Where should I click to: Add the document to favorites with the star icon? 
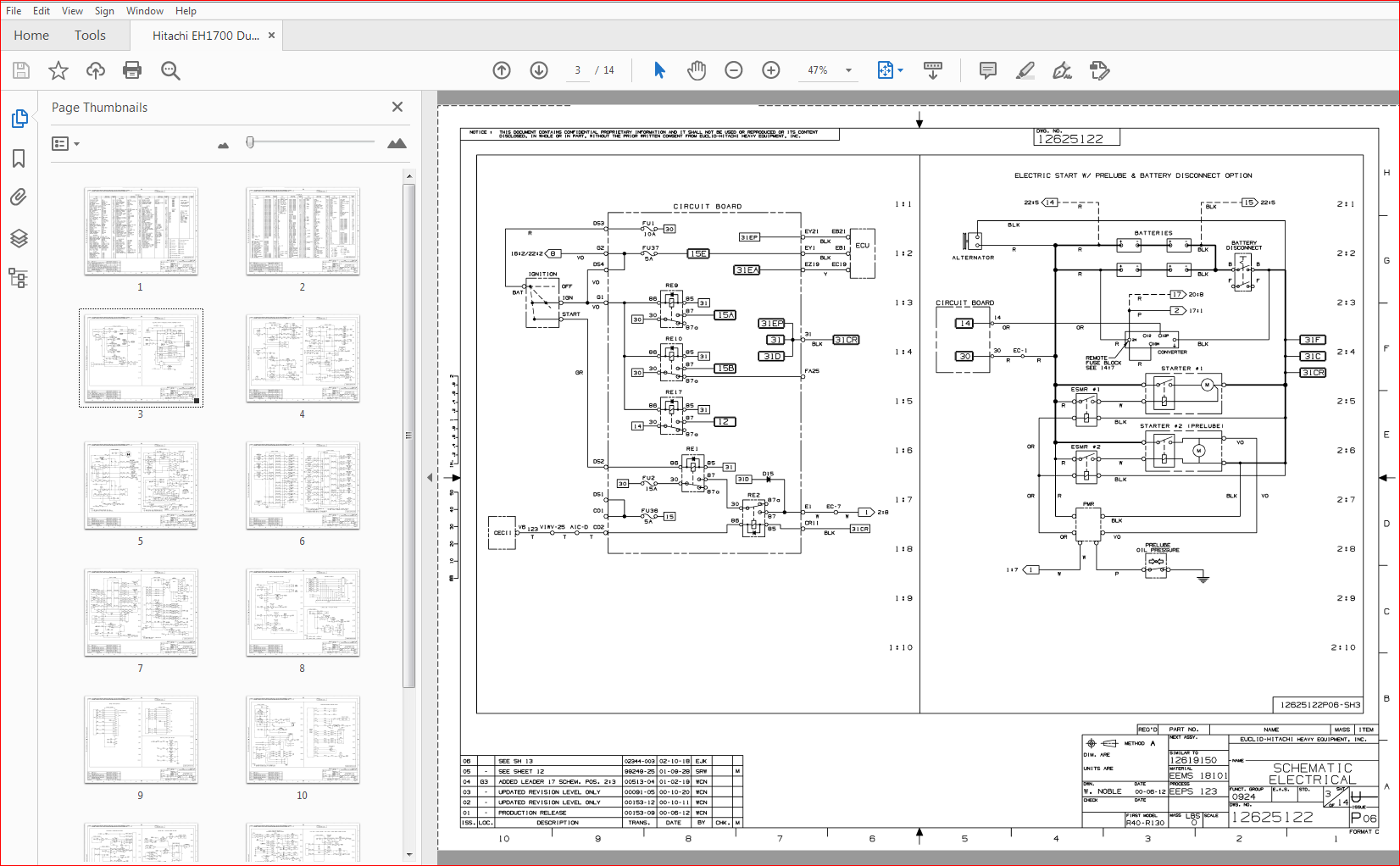click(58, 70)
